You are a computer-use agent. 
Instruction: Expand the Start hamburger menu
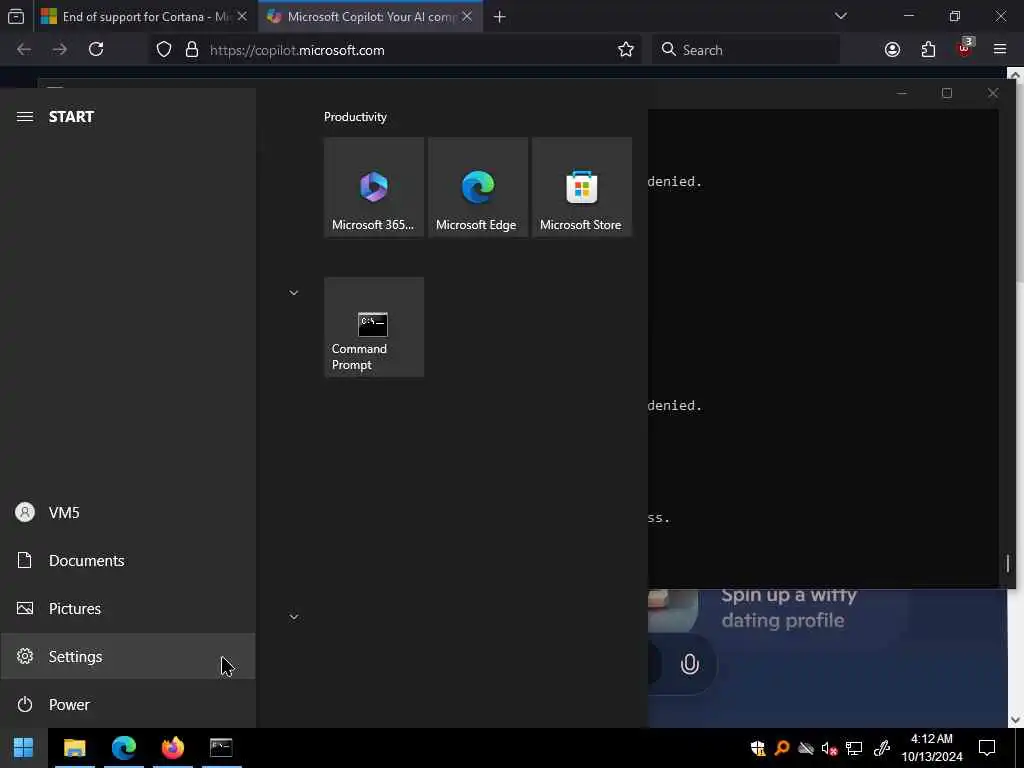pyautogui.click(x=25, y=117)
